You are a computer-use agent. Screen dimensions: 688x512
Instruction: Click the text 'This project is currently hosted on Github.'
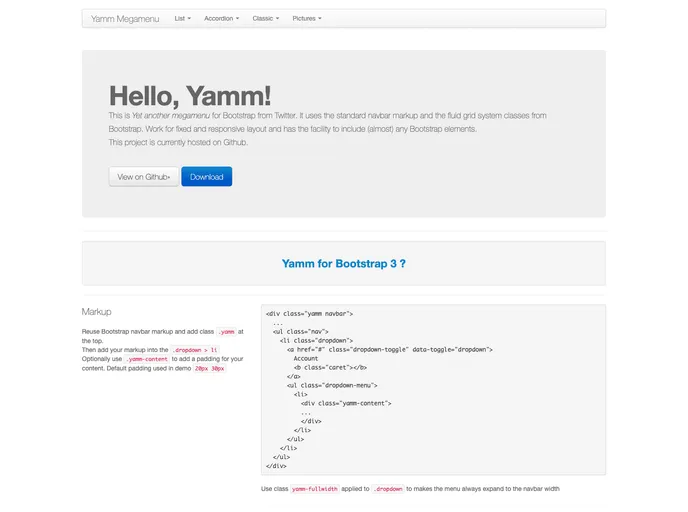coord(178,143)
